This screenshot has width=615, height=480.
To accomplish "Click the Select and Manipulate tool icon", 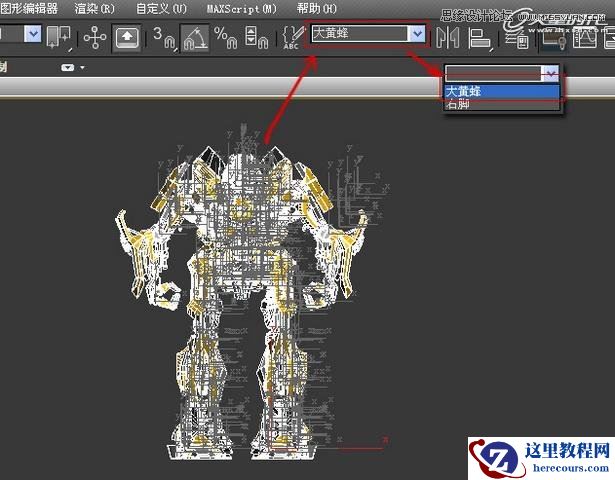I will (95, 37).
